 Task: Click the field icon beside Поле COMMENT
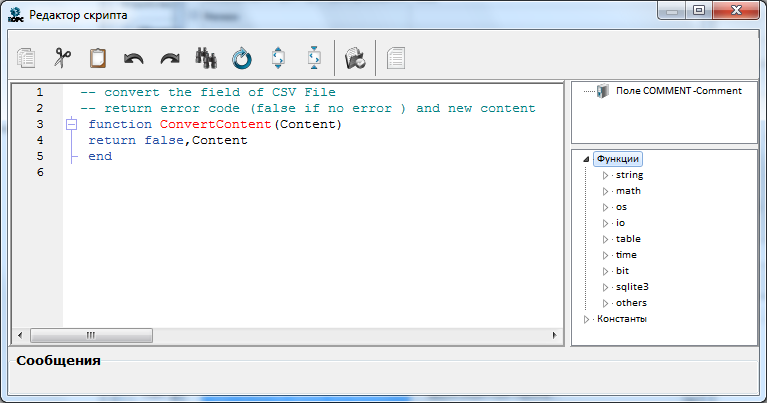click(x=603, y=91)
